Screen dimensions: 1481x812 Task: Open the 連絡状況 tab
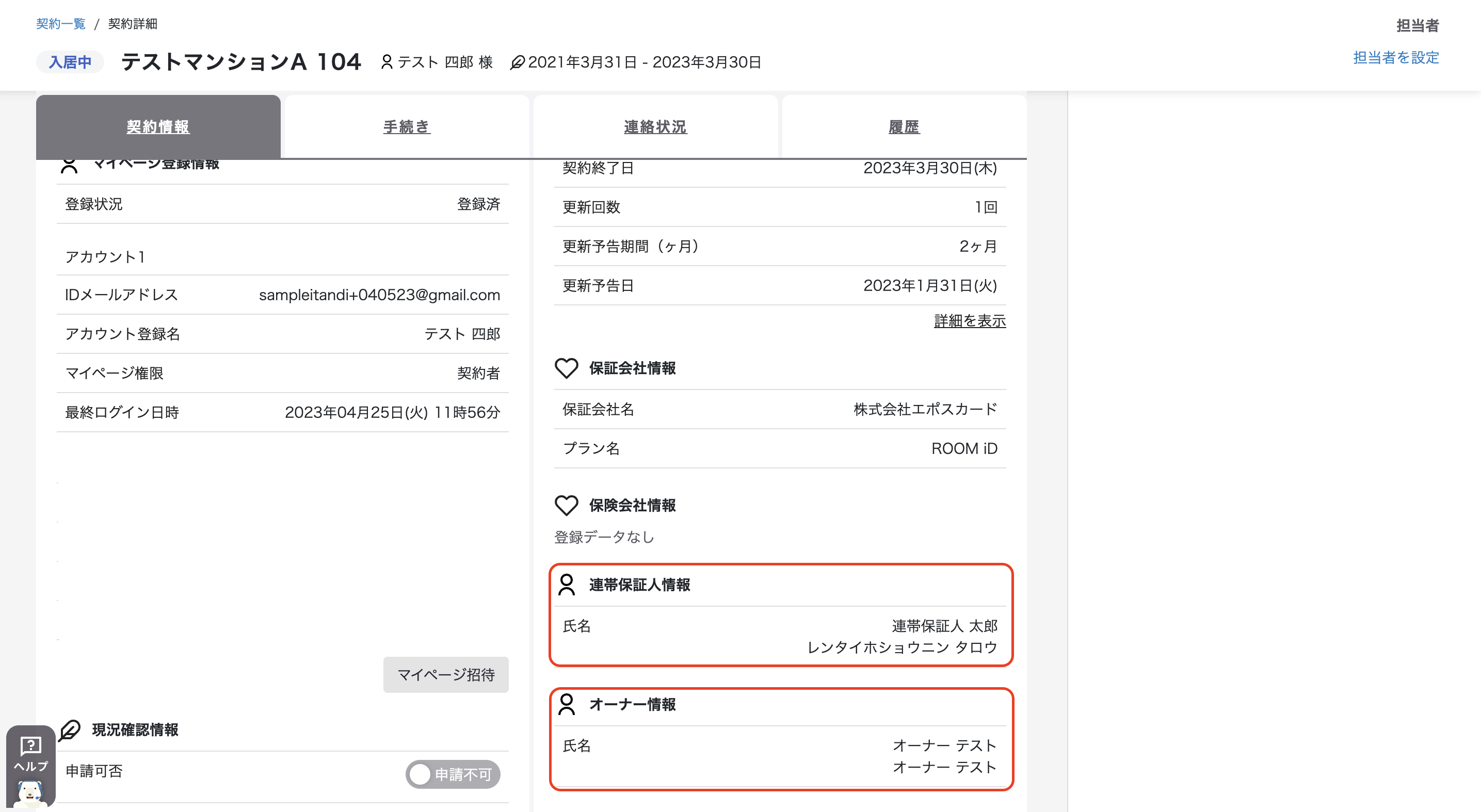click(655, 126)
